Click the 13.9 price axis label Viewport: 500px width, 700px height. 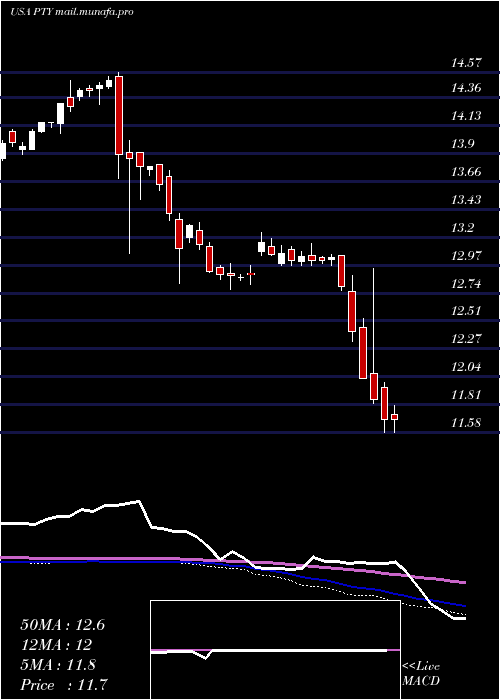[462, 144]
